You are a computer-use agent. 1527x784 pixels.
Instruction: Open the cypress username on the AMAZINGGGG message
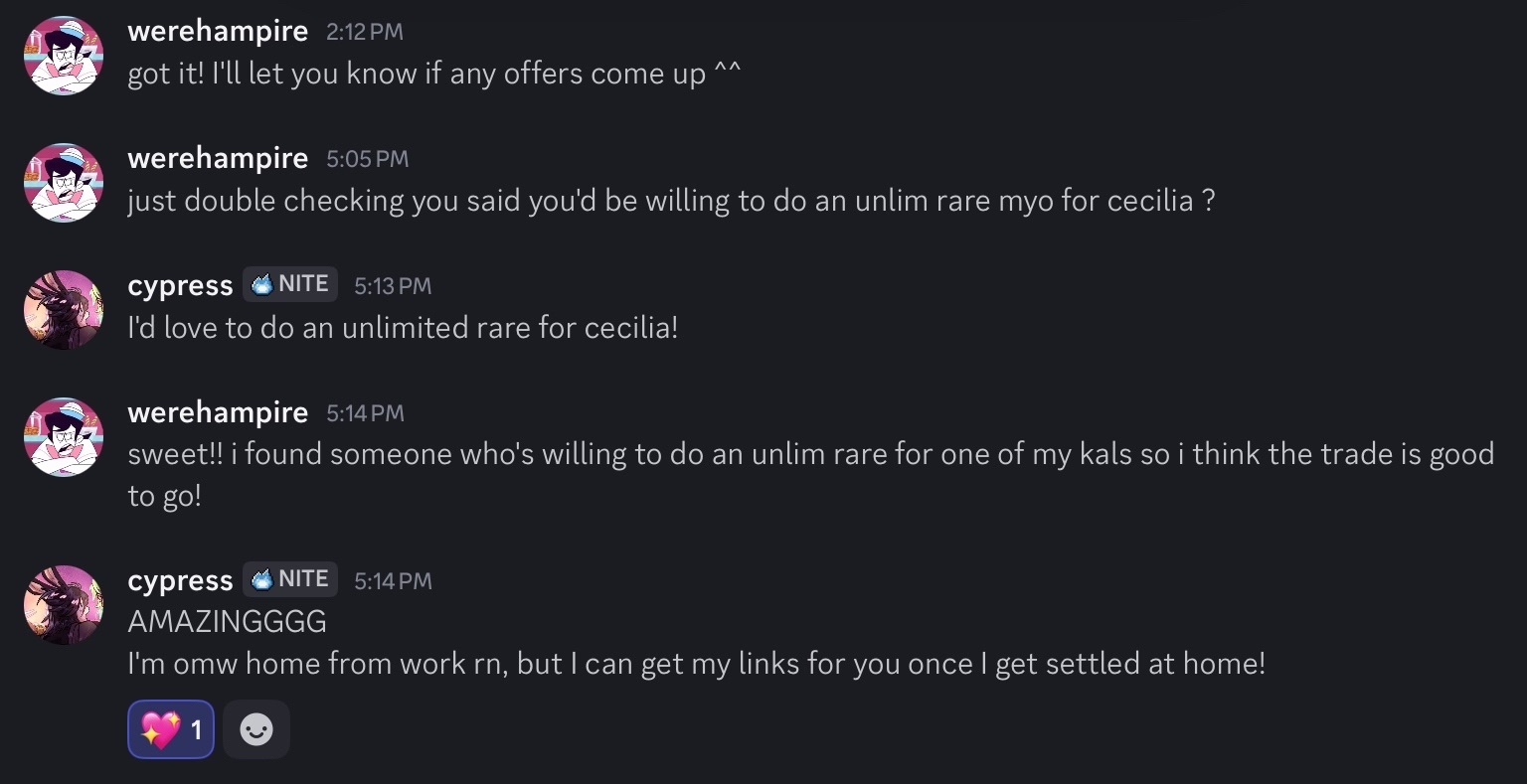point(180,580)
